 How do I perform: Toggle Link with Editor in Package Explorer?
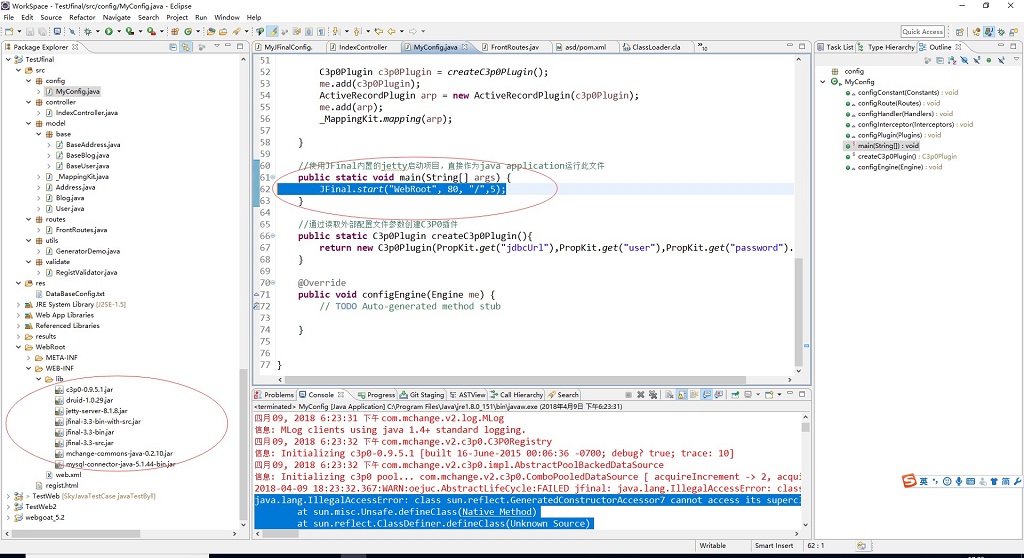coord(185,47)
